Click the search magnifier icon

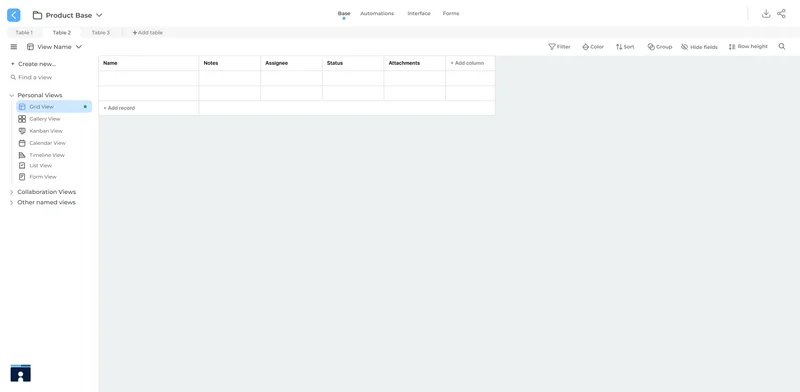pos(782,46)
